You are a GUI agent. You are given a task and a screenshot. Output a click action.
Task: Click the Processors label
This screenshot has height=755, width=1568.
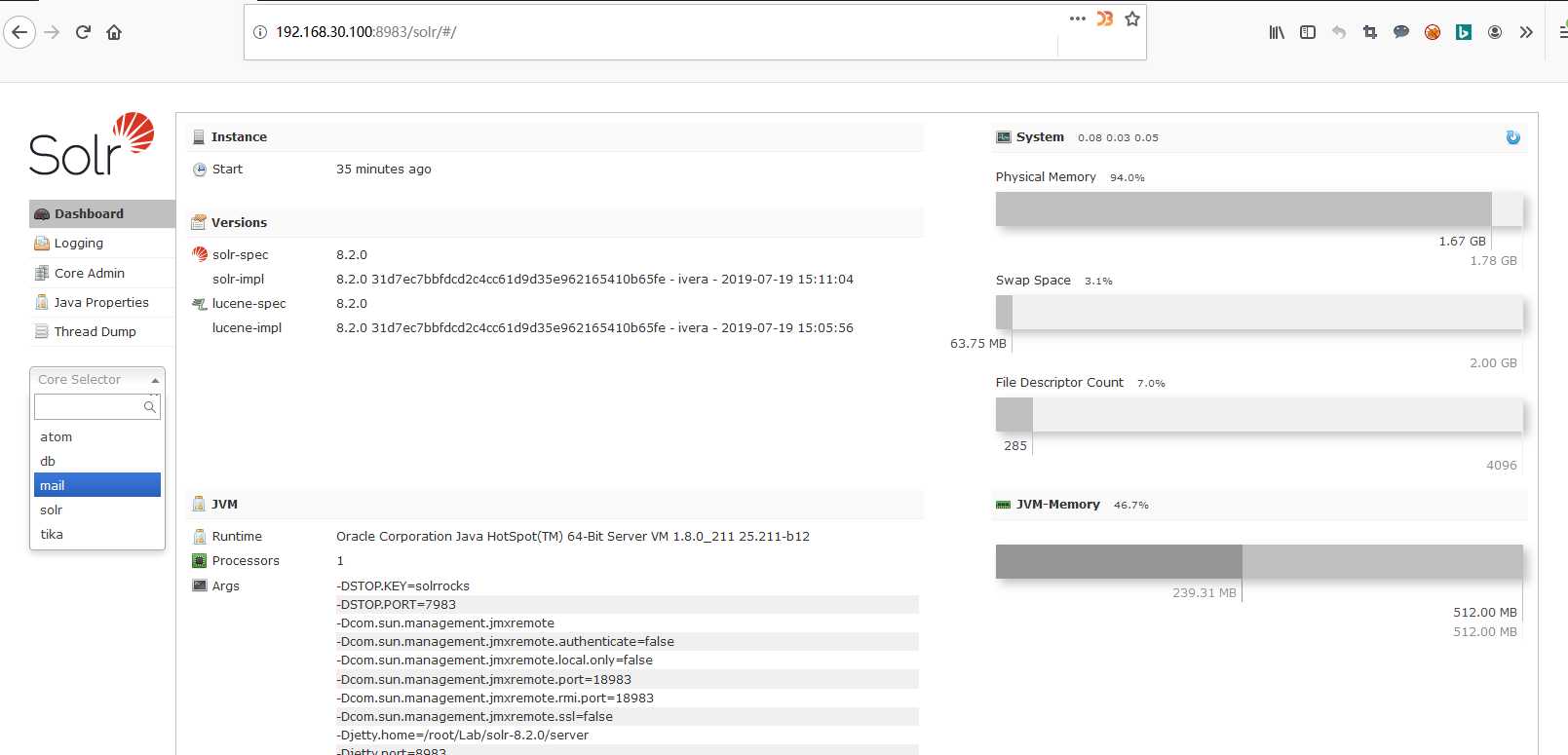tap(246, 561)
